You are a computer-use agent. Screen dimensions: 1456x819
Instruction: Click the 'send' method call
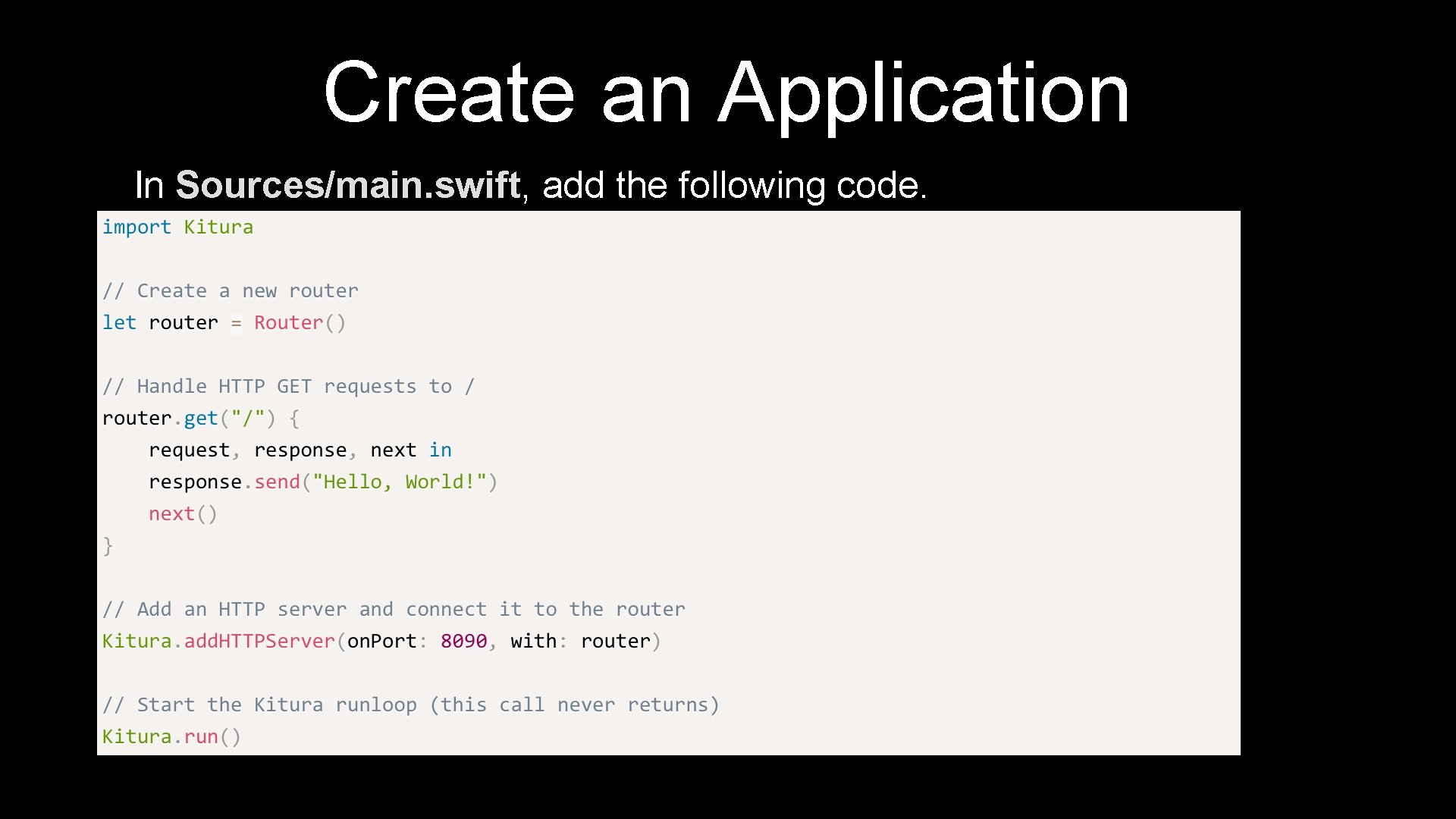277,482
